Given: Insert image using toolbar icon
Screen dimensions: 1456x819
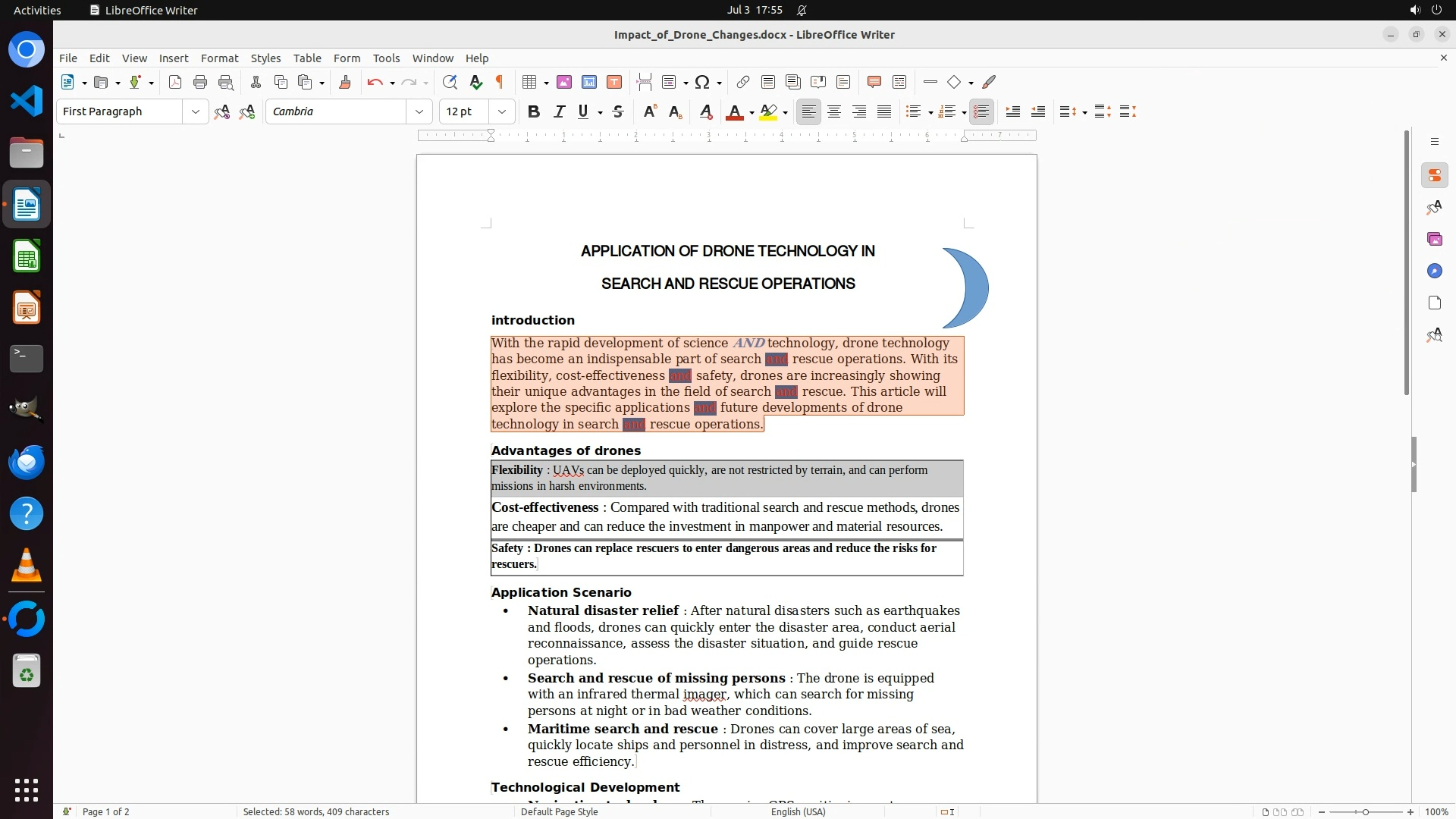Looking at the screenshot, I should coord(564,82).
